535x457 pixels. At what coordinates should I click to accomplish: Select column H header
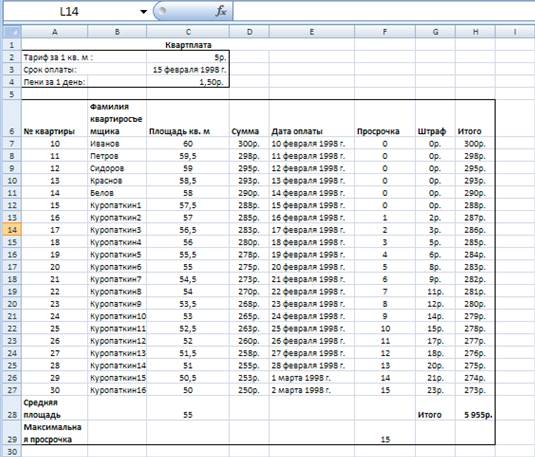click(475, 32)
